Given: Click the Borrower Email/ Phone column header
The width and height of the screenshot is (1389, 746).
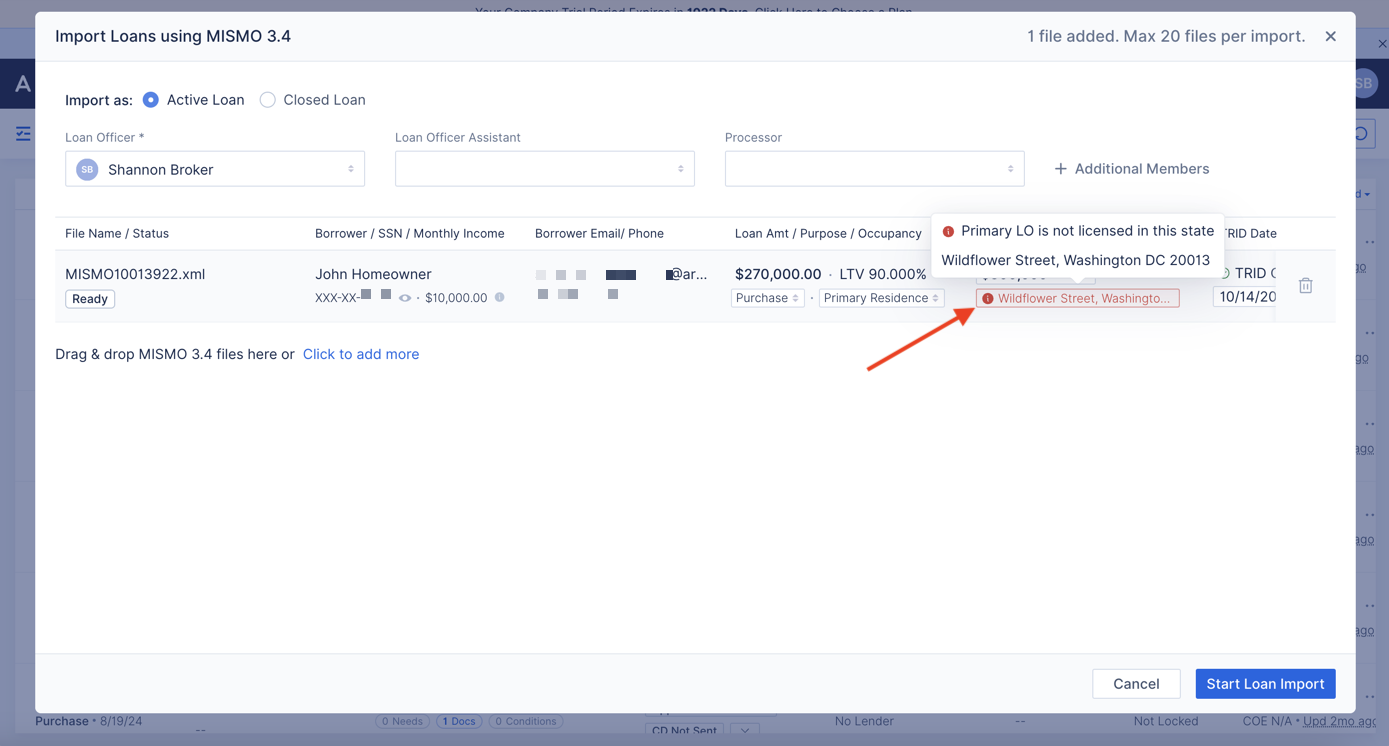Looking at the screenshot, I should click(x=599, y=234).
